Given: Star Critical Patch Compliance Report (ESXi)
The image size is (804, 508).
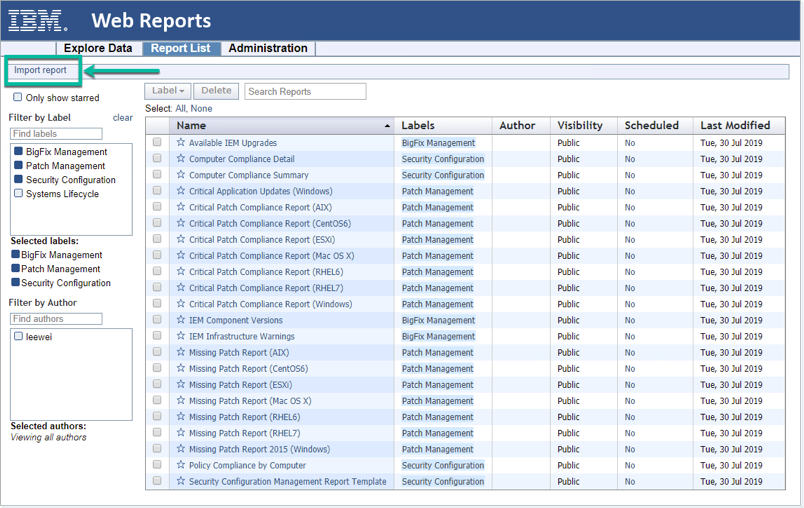Looking at the screenshot, I should click(x=180, y=239).
